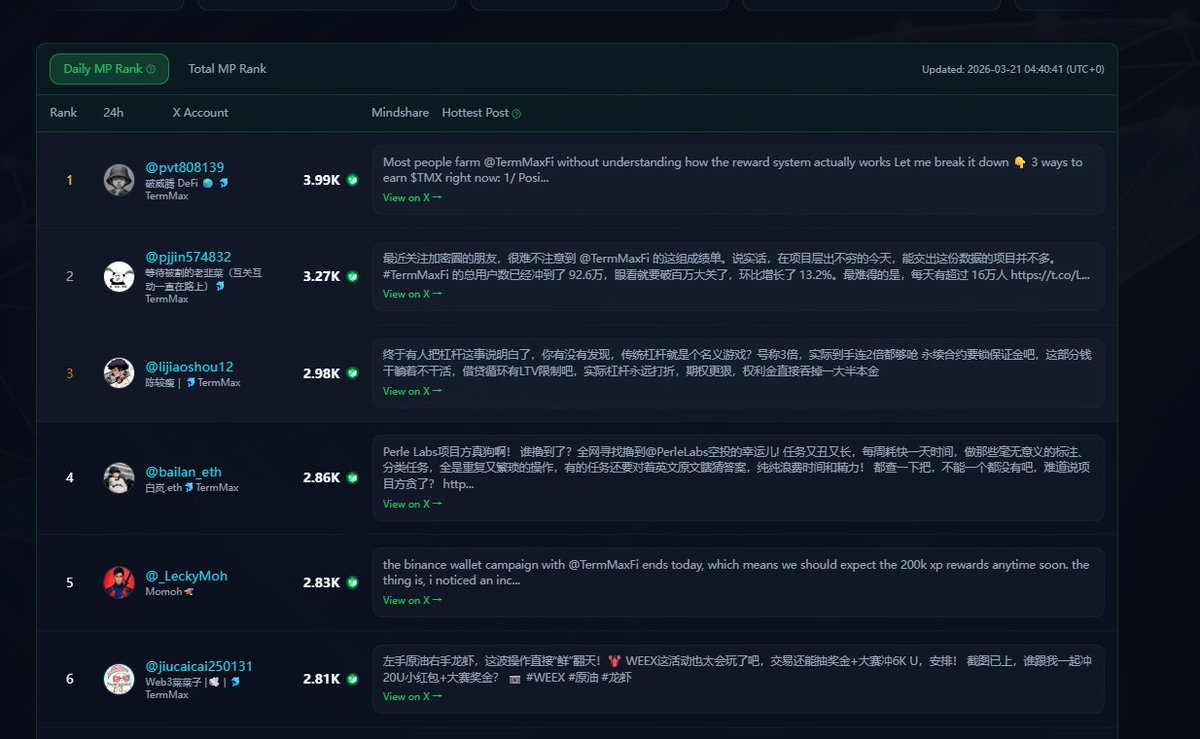Open avatar of @_LeckyMoh

[119, 582]
